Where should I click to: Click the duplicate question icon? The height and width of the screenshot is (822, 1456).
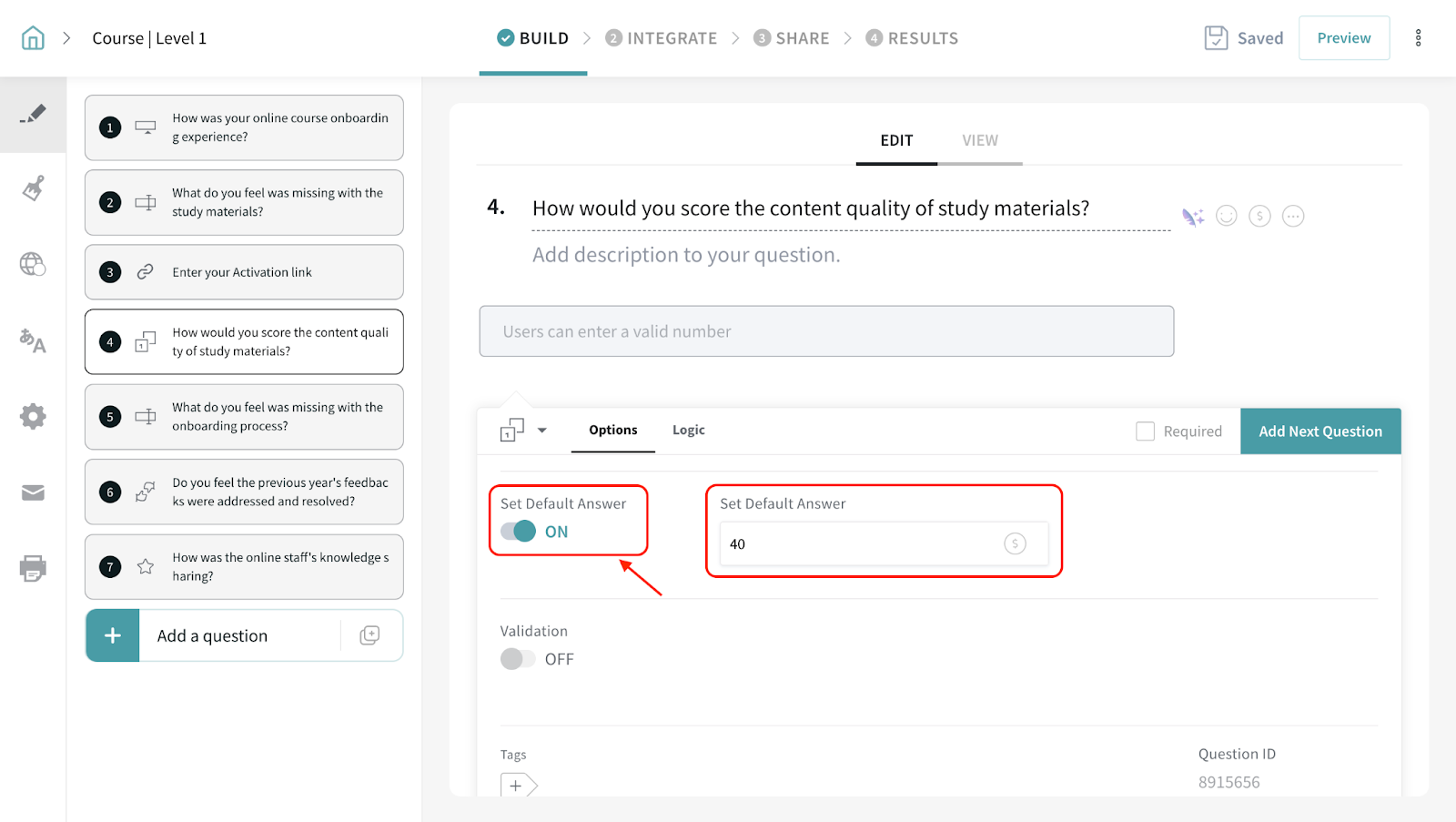[x=369, y=635]
